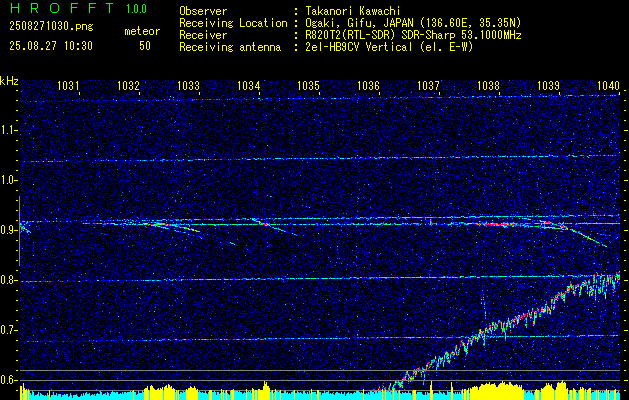Click the 1038 time axis marker
629x400 pixels.
pyautogui.click(x=489, y=85)
